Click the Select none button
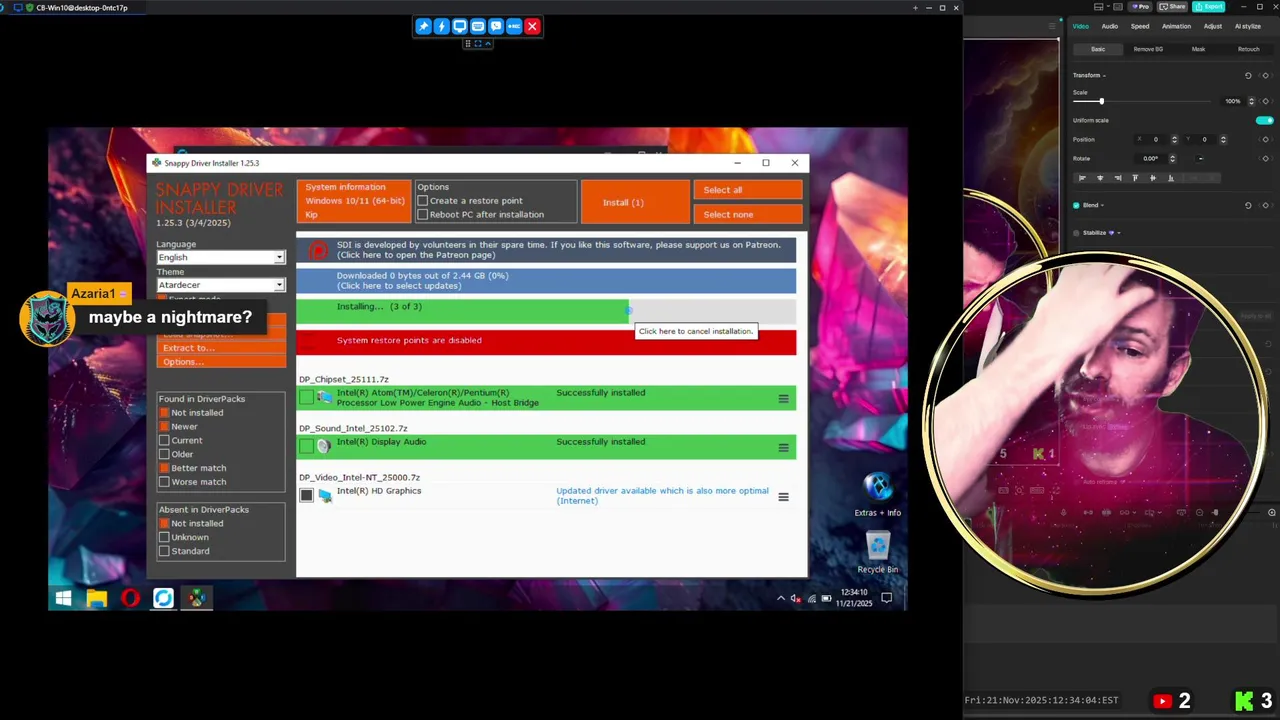The image size is (1280, 720). (748, 214)
